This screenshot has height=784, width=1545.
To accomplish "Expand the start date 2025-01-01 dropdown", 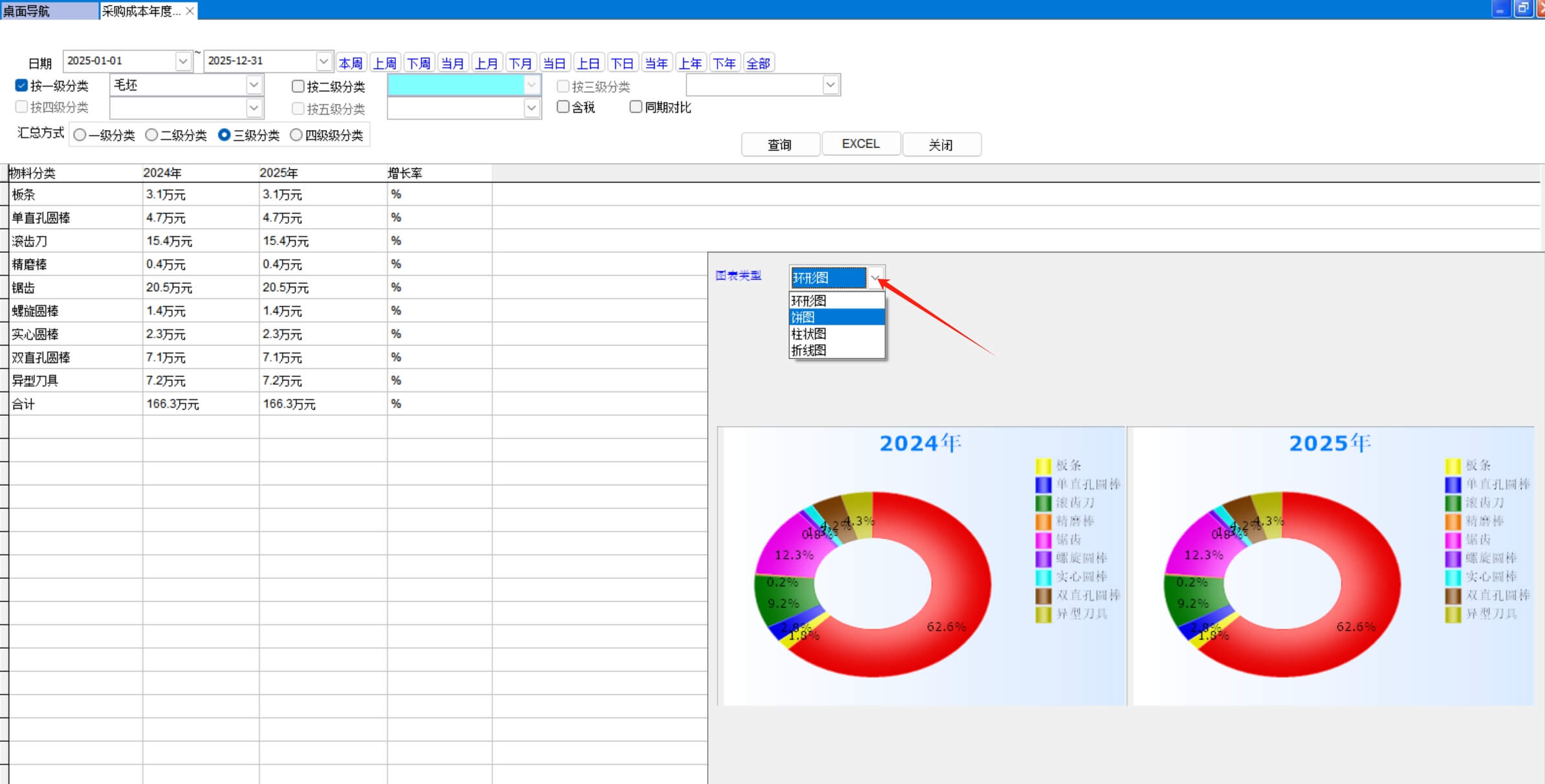I will tap(183, 61).
